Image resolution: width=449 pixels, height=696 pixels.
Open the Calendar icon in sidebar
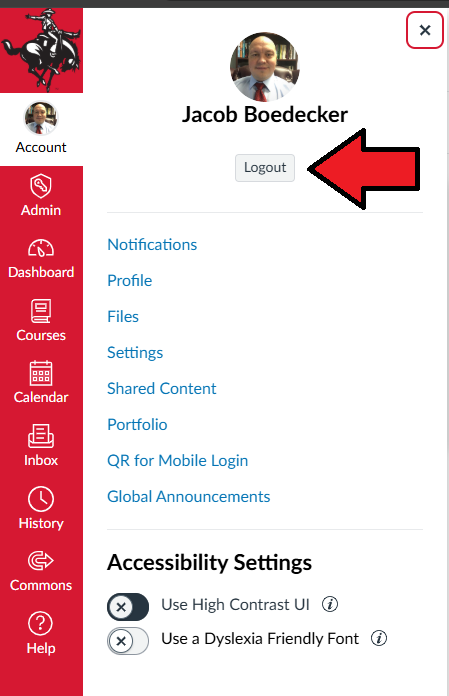click(x=41, y=373)
